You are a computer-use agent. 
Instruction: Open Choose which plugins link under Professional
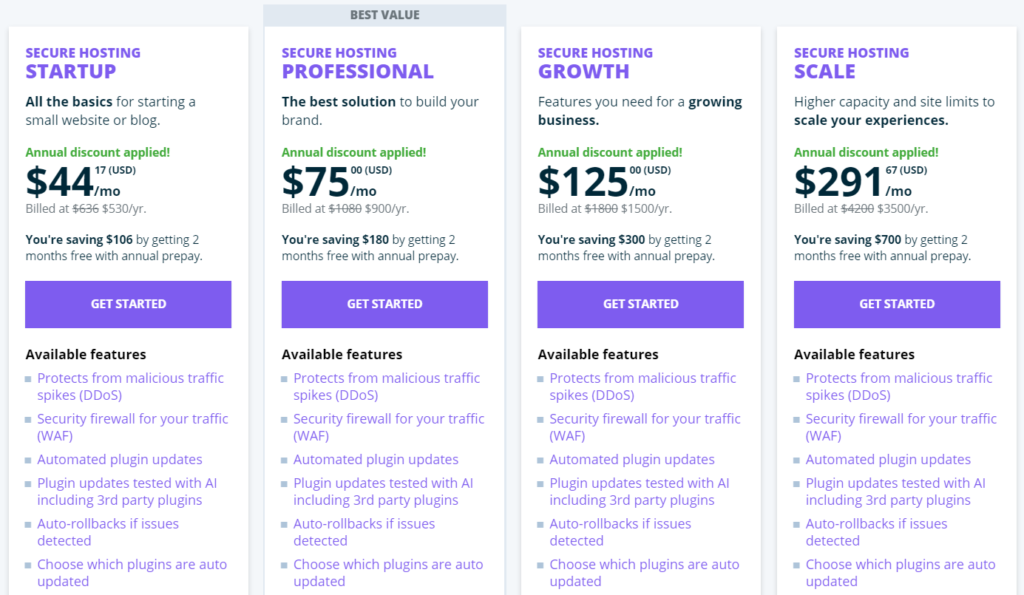coord(388,573)
